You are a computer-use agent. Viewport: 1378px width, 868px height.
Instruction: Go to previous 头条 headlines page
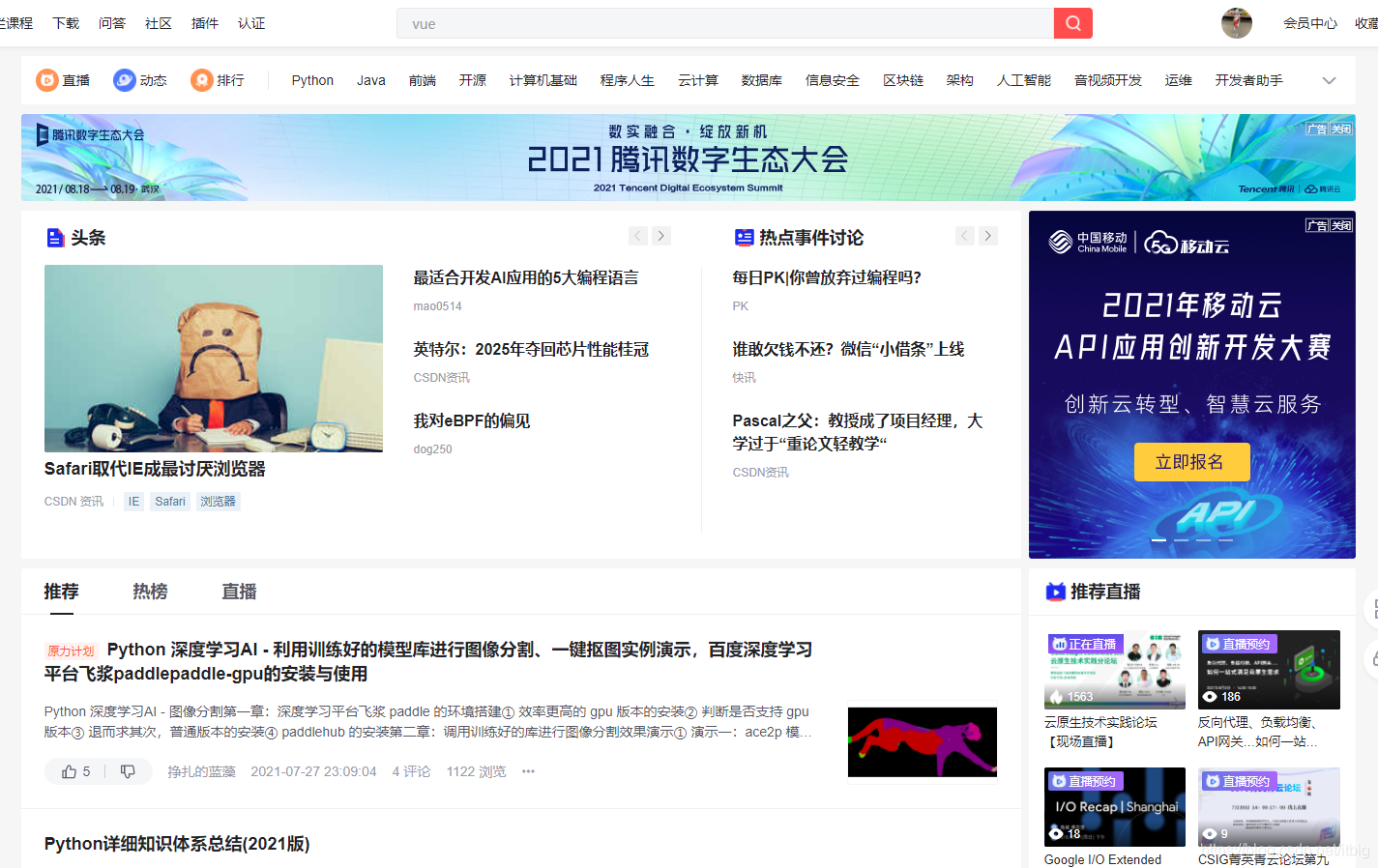638,236
